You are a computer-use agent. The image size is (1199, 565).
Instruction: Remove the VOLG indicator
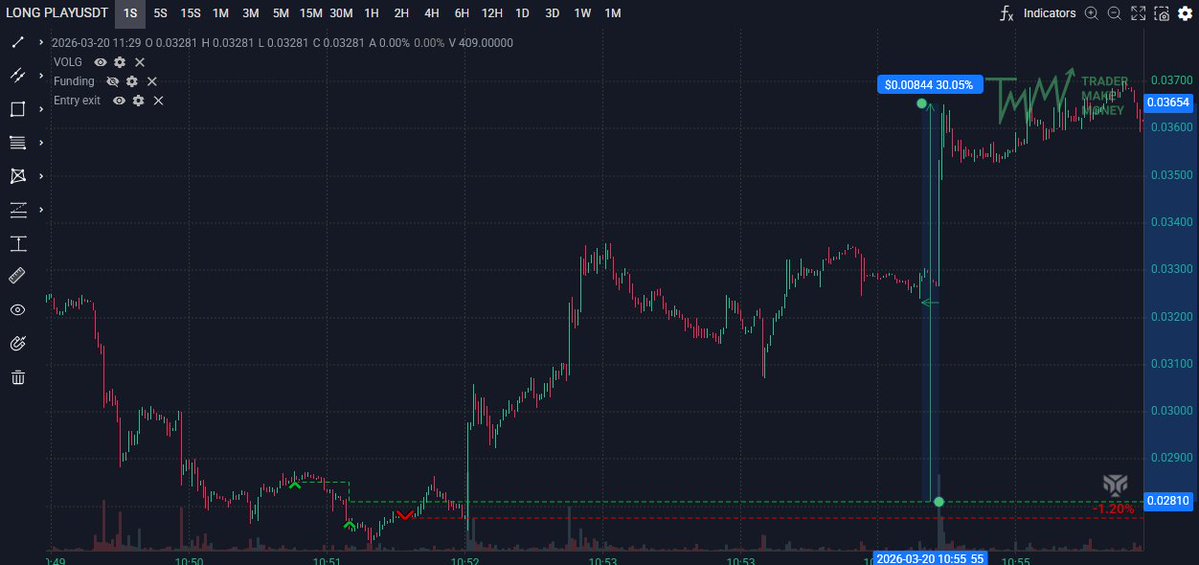[x=140, y=62]
